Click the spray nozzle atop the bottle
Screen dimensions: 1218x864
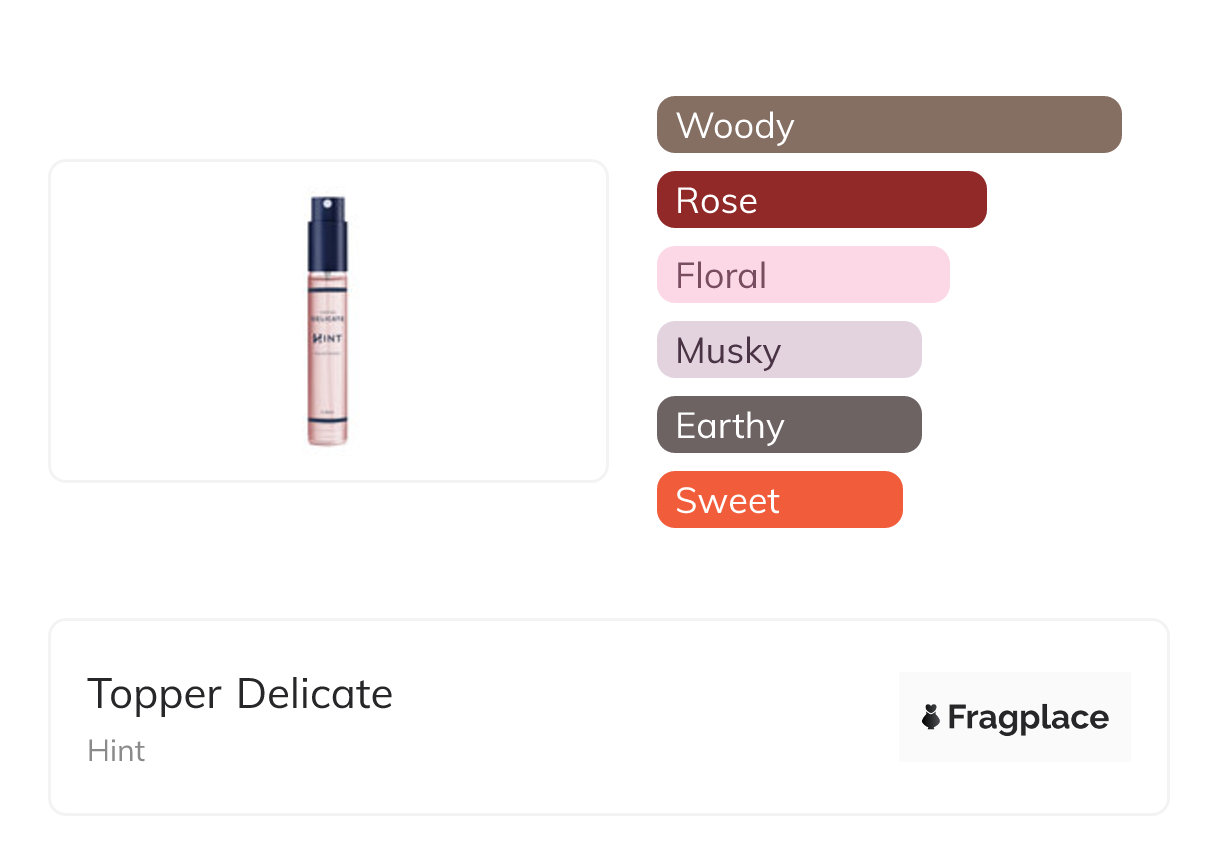click(327, 203)
